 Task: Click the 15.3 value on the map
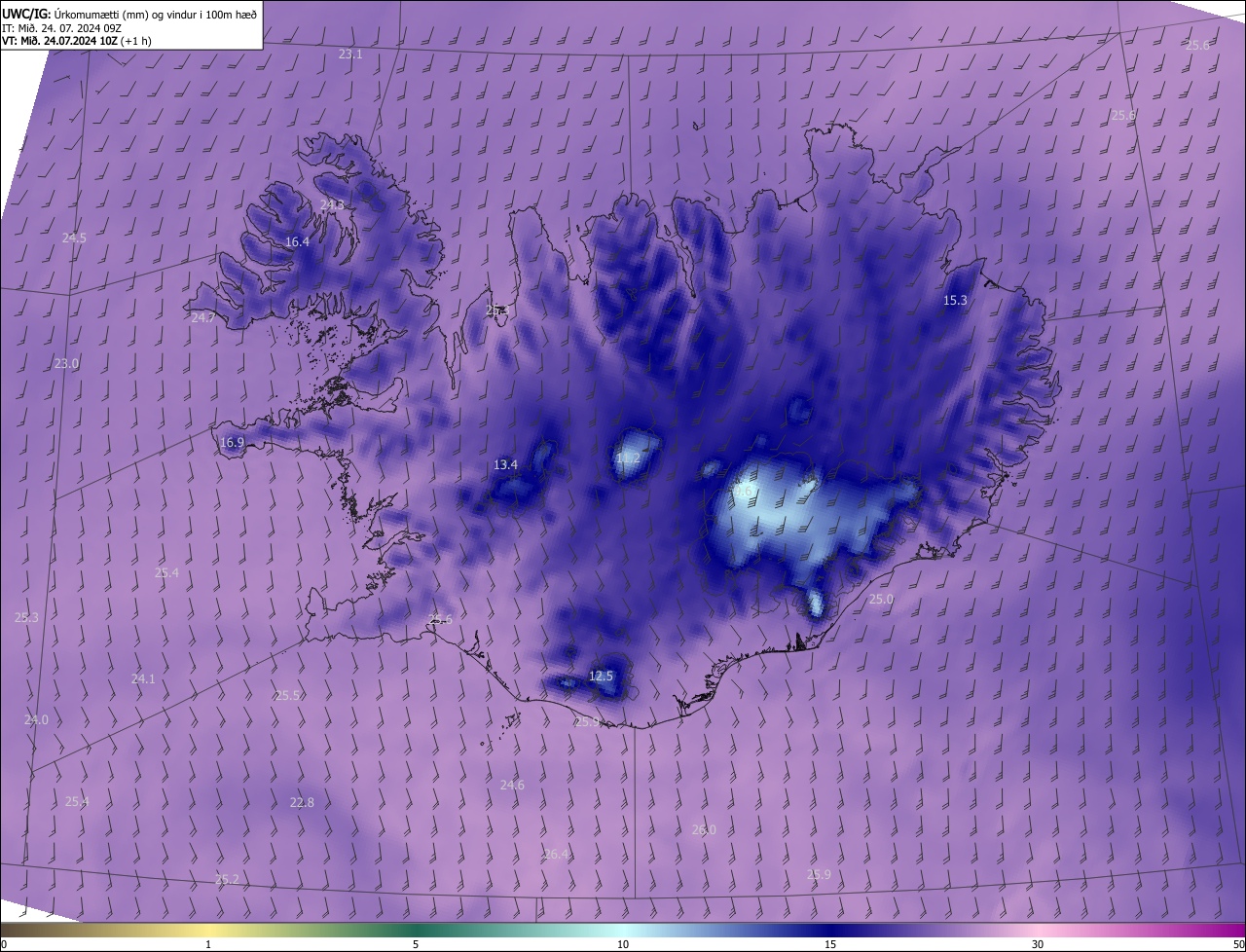[956, 301]
